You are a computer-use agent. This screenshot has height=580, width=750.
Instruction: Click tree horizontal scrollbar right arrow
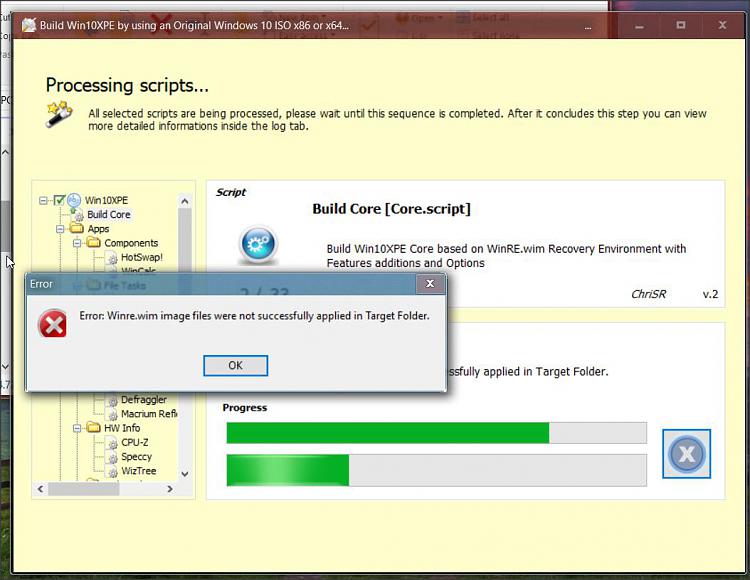pos(170,489)
